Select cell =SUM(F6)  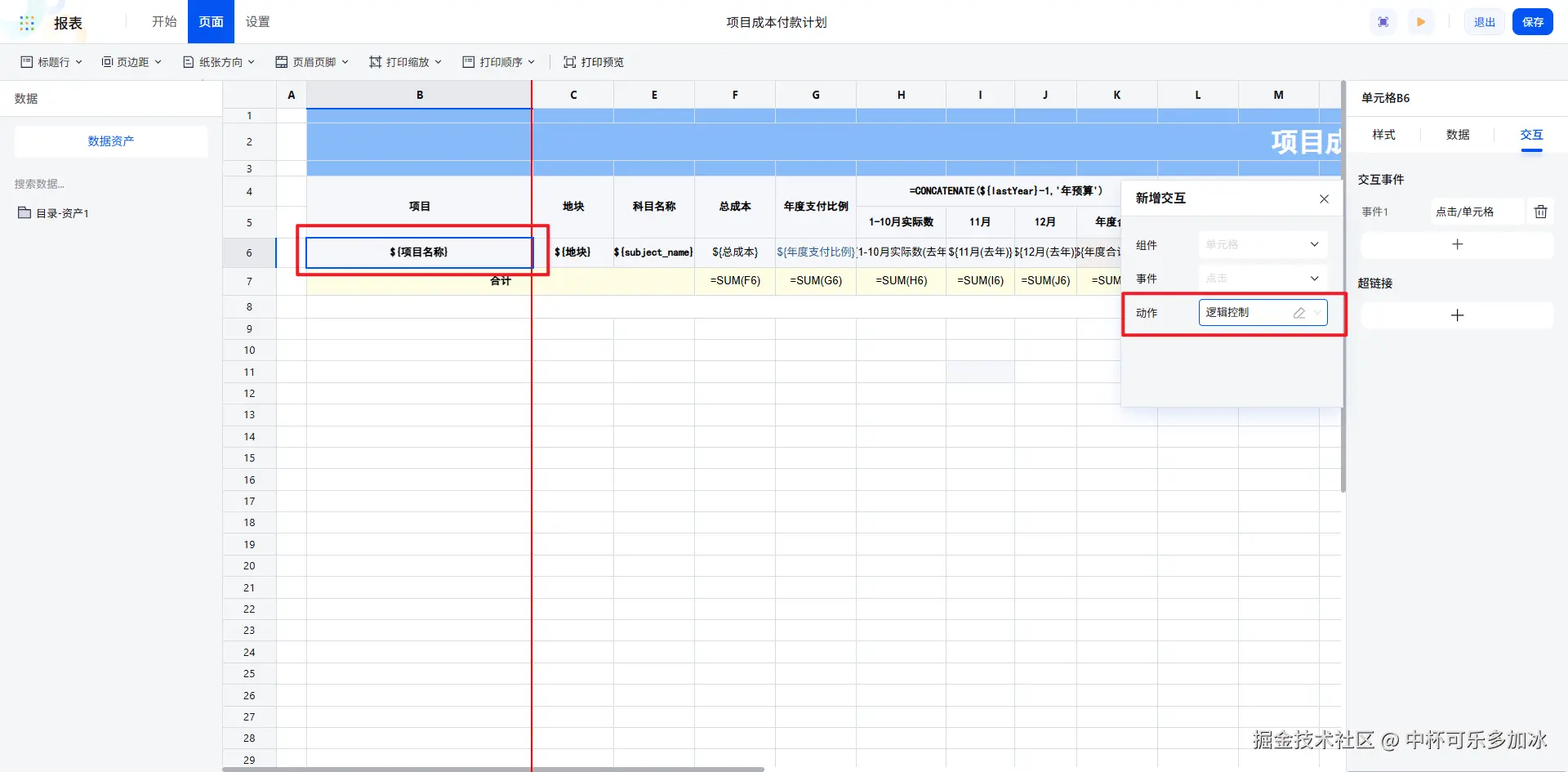[x=735, y=281]
